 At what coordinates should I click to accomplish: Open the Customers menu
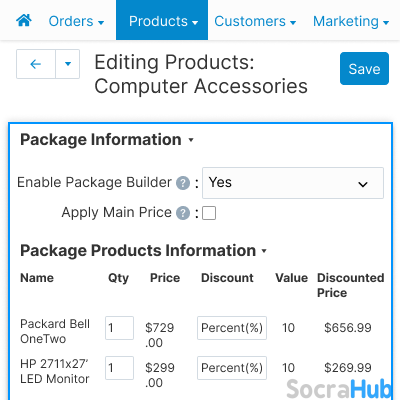(255, 21)
